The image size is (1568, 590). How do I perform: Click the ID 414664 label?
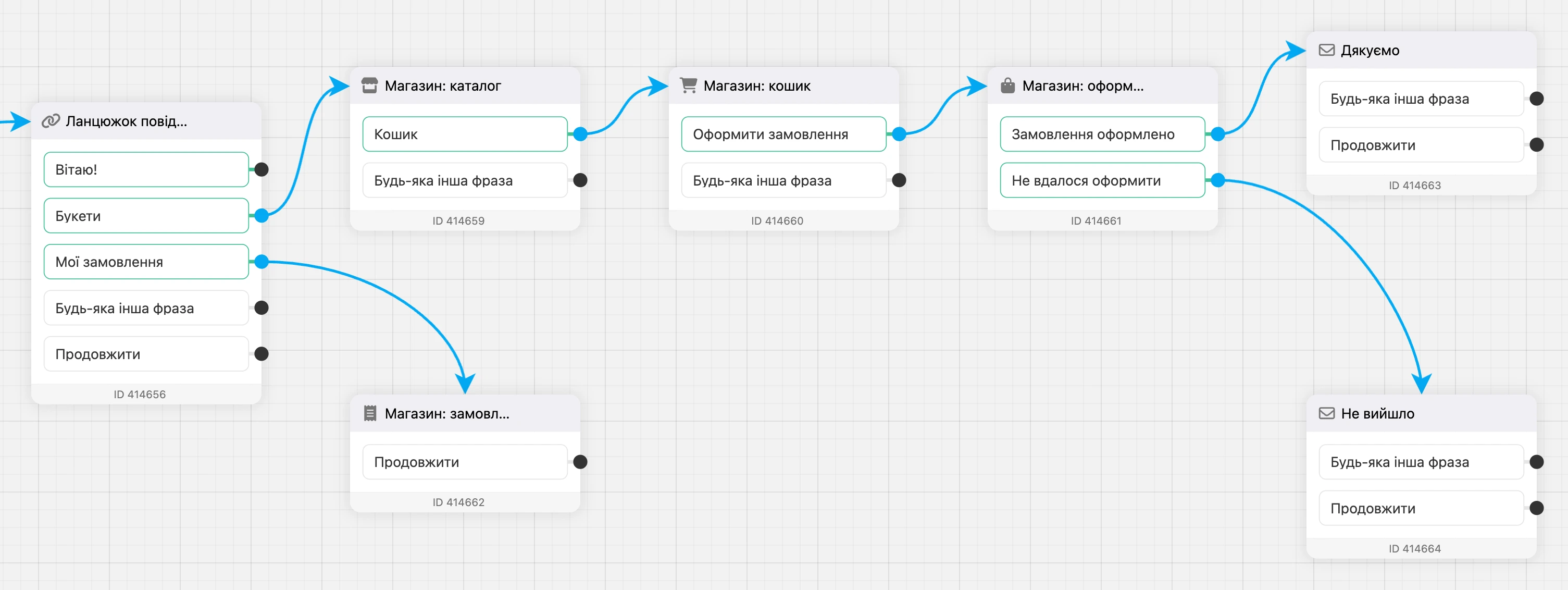(1415, 549)
